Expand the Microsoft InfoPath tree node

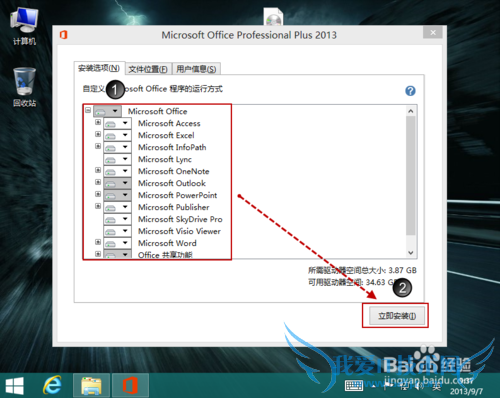click(x=98, y=146)
